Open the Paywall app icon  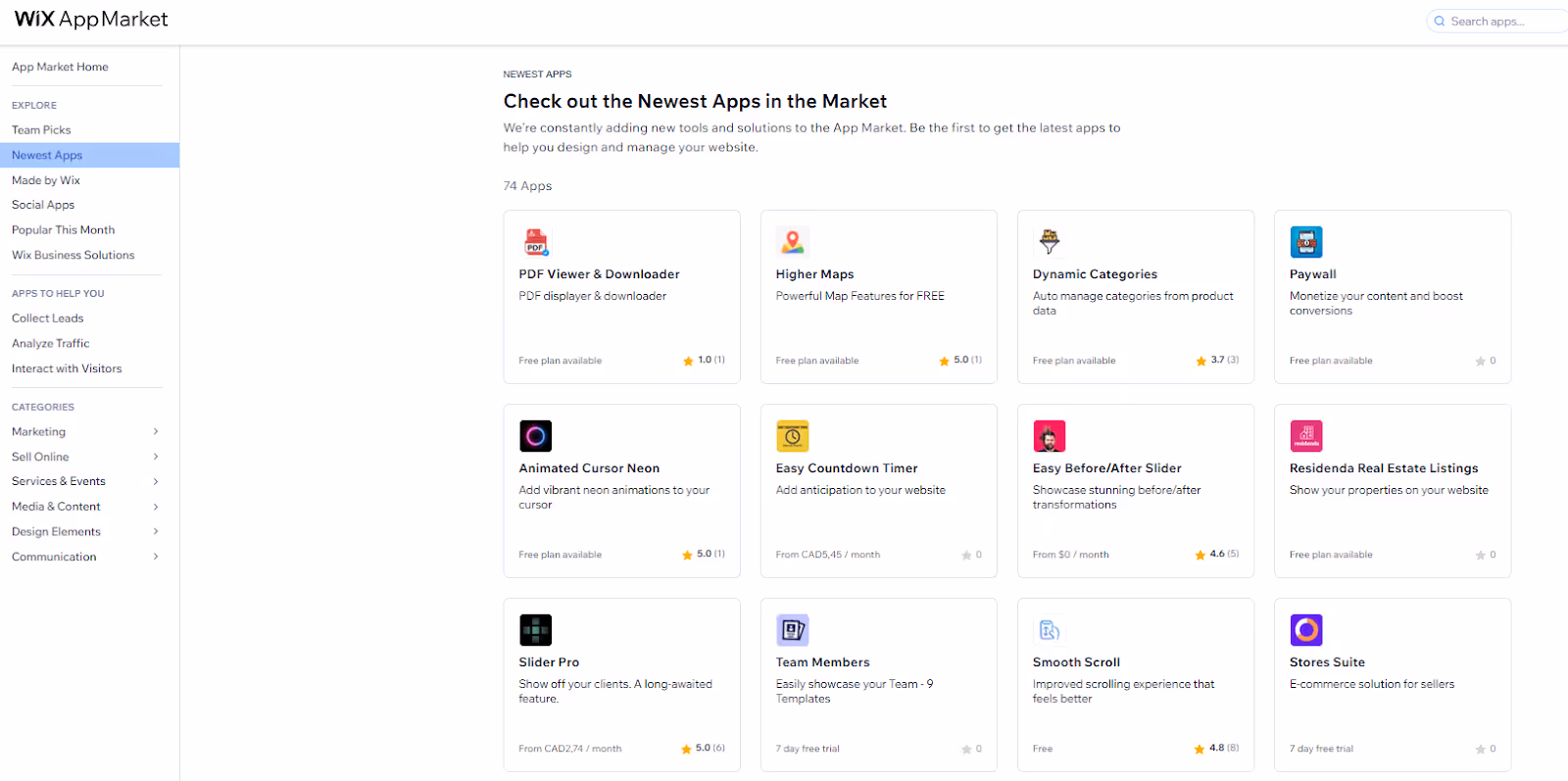(1306, 241)
